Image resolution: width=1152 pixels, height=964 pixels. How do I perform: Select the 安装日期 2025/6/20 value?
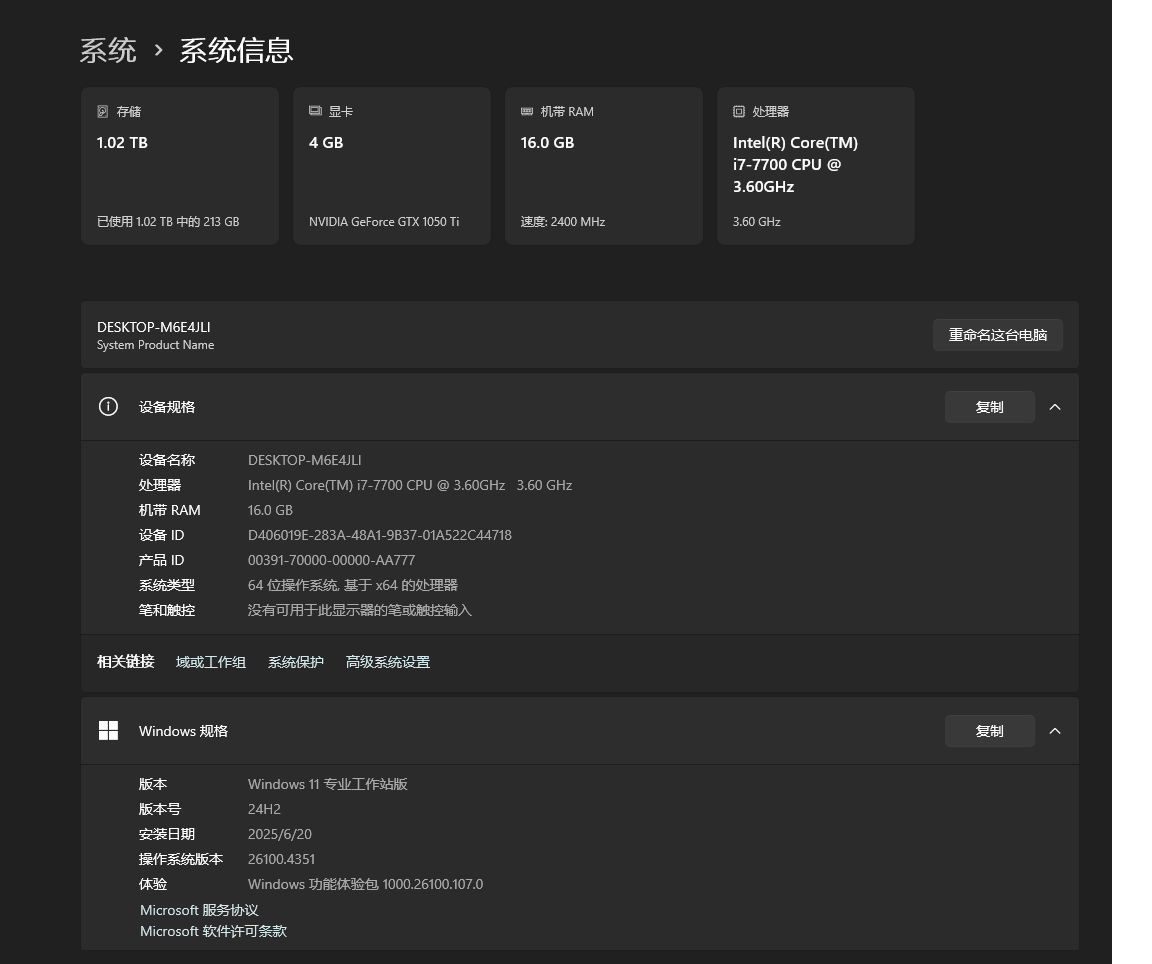(280, 834)
